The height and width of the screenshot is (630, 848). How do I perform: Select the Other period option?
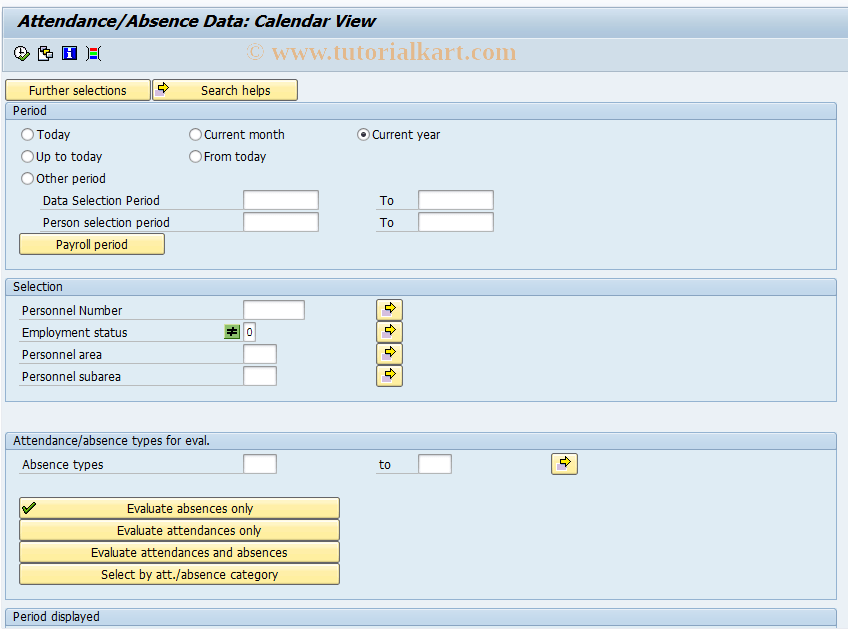[28, 178]
